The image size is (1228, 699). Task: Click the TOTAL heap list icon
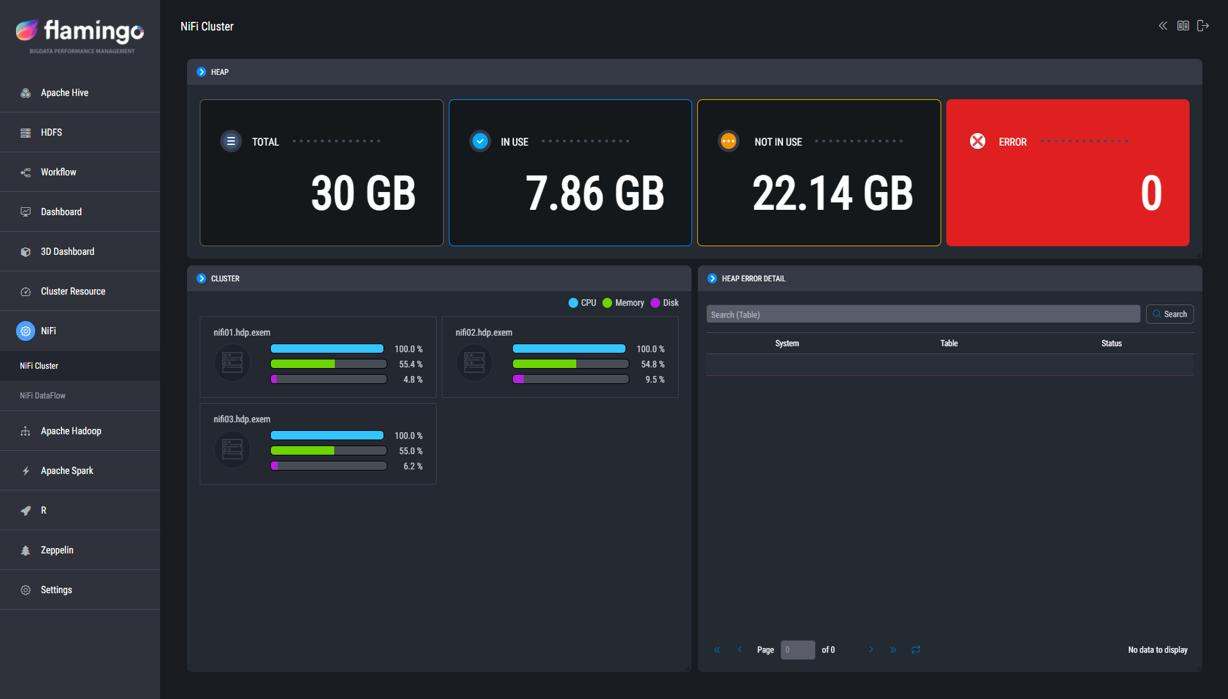click(231, 141)
